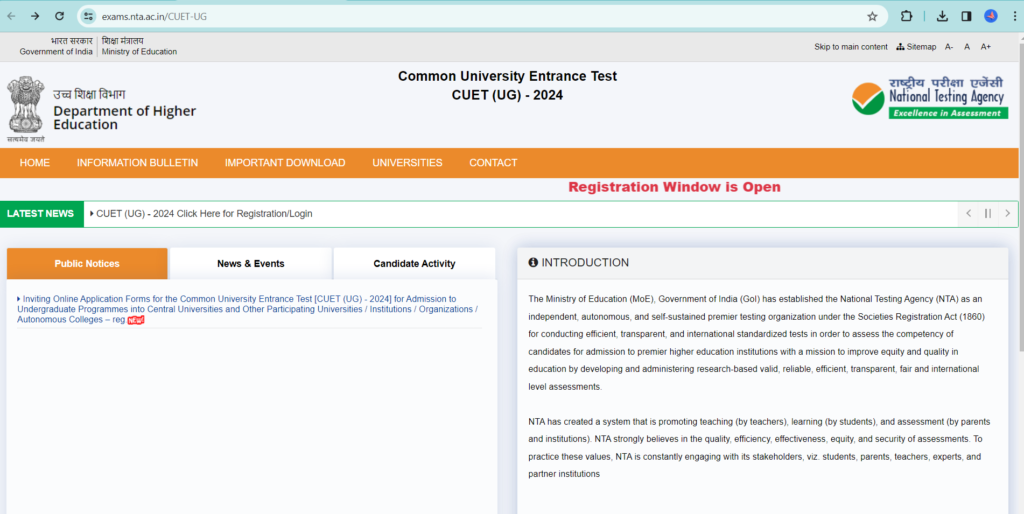1024x514 pixels.
Task: Bookmark this page with star icon
Action: point(872,16)
